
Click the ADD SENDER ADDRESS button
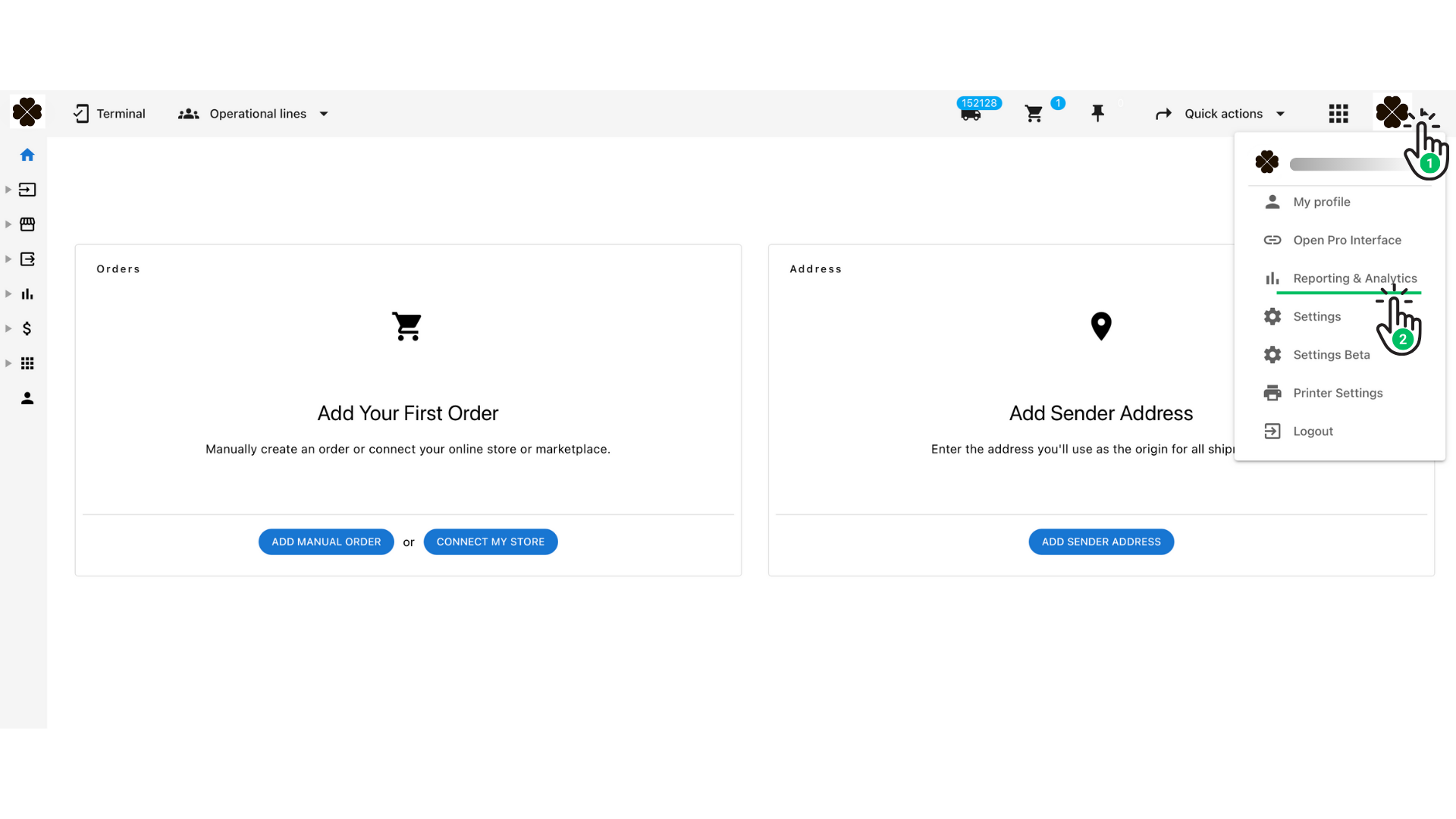[x=1101, y=541]
